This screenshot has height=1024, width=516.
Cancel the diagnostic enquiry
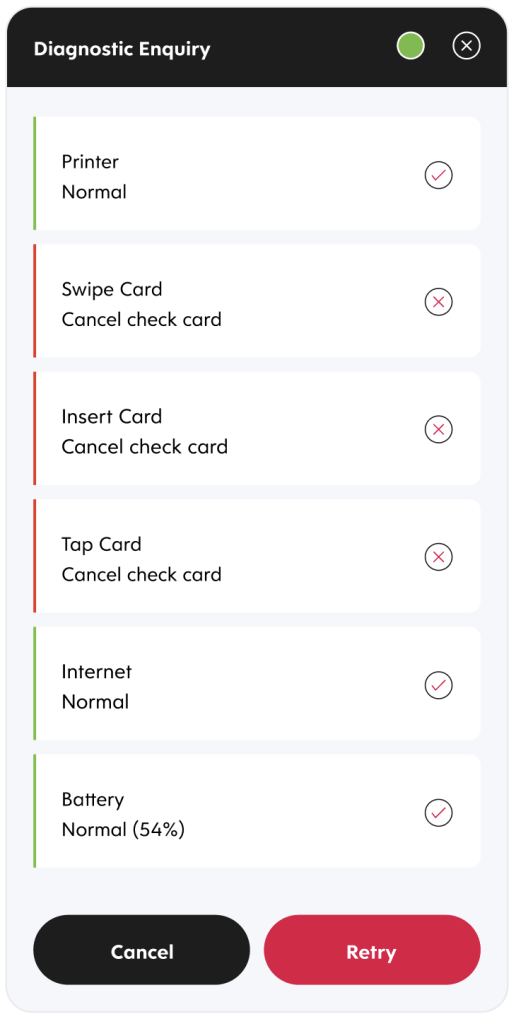pos(142,950)
